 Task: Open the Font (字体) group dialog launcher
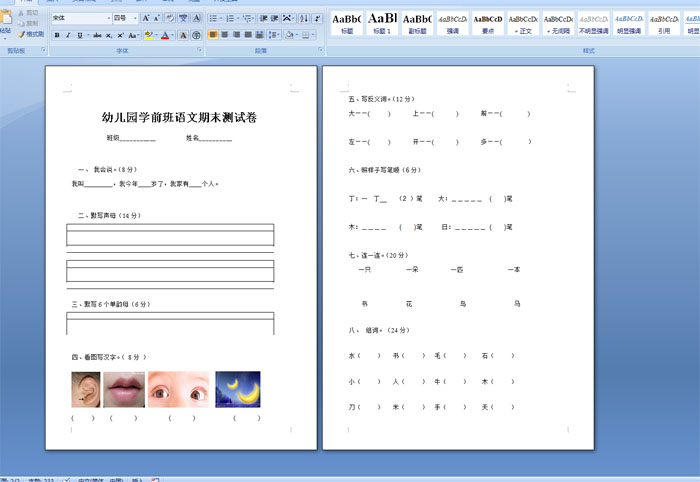pos(200,50)
